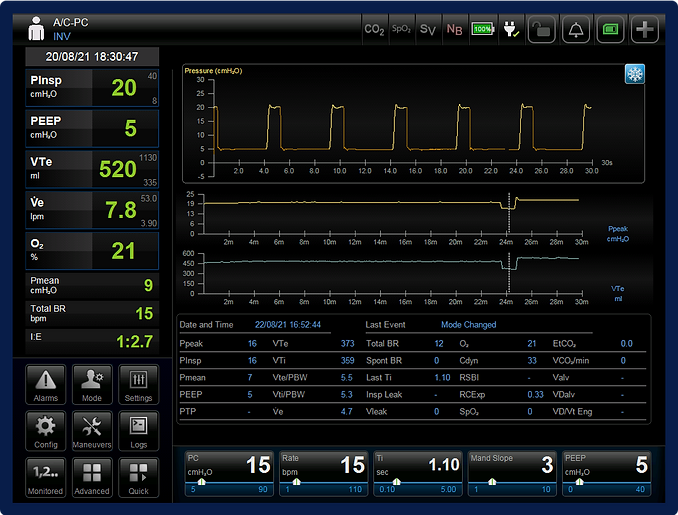Switch to Advanced layout view

(92, 478)
